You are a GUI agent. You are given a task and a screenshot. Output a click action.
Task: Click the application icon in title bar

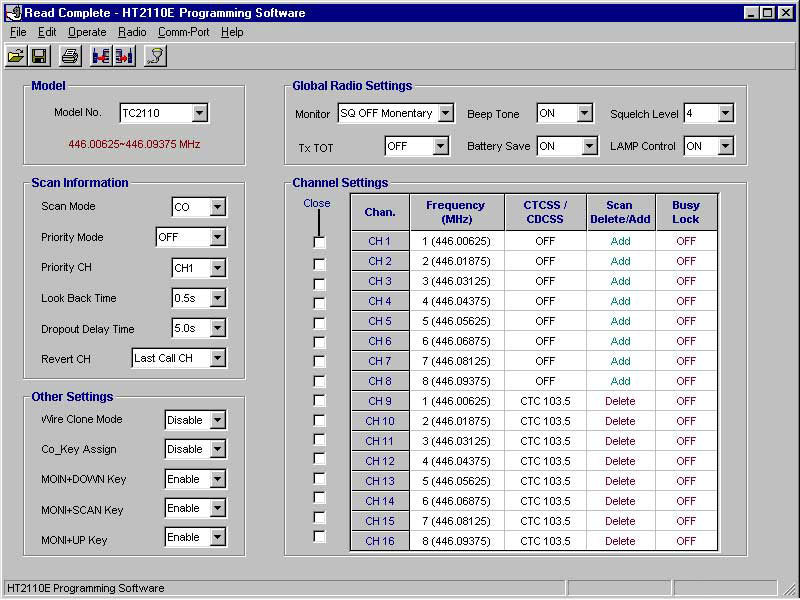click(x=12, y=13)
